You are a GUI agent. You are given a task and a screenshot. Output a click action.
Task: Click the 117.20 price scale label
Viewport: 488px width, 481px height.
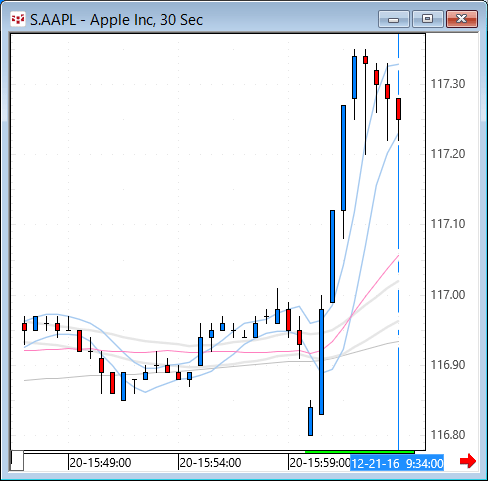coord(448,154)
